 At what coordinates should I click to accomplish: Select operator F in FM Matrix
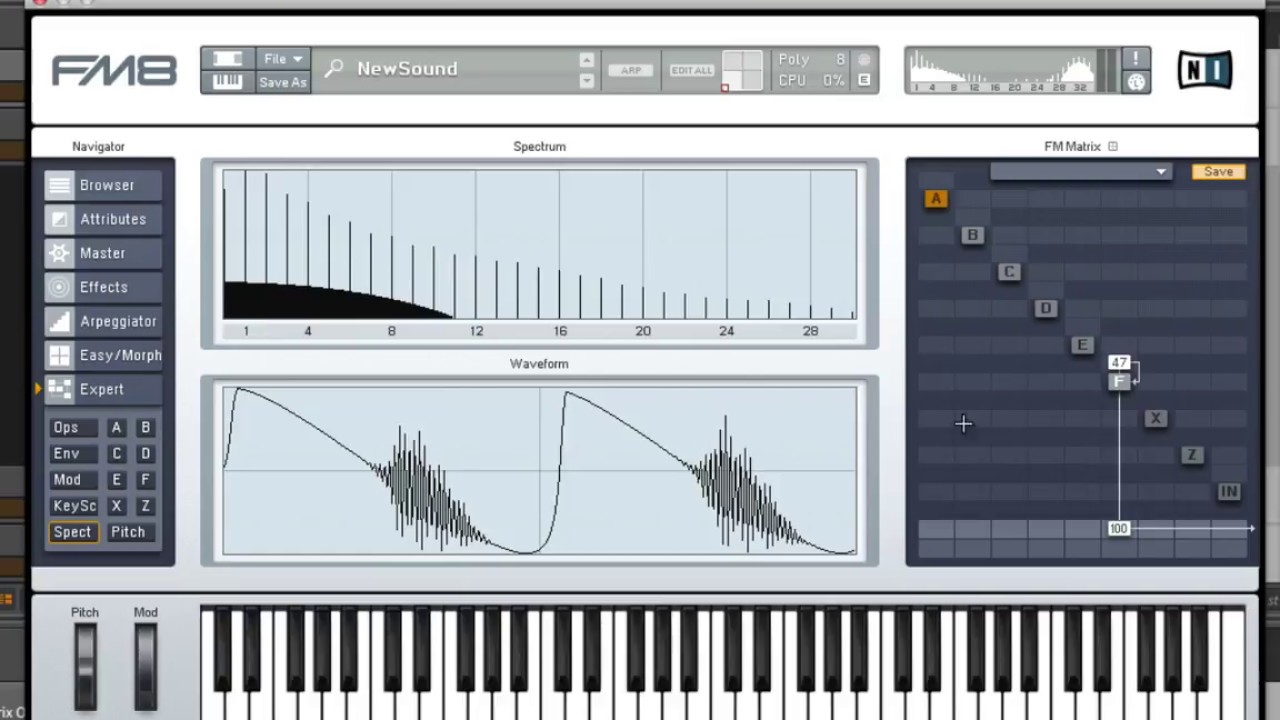pos(1119,381)
